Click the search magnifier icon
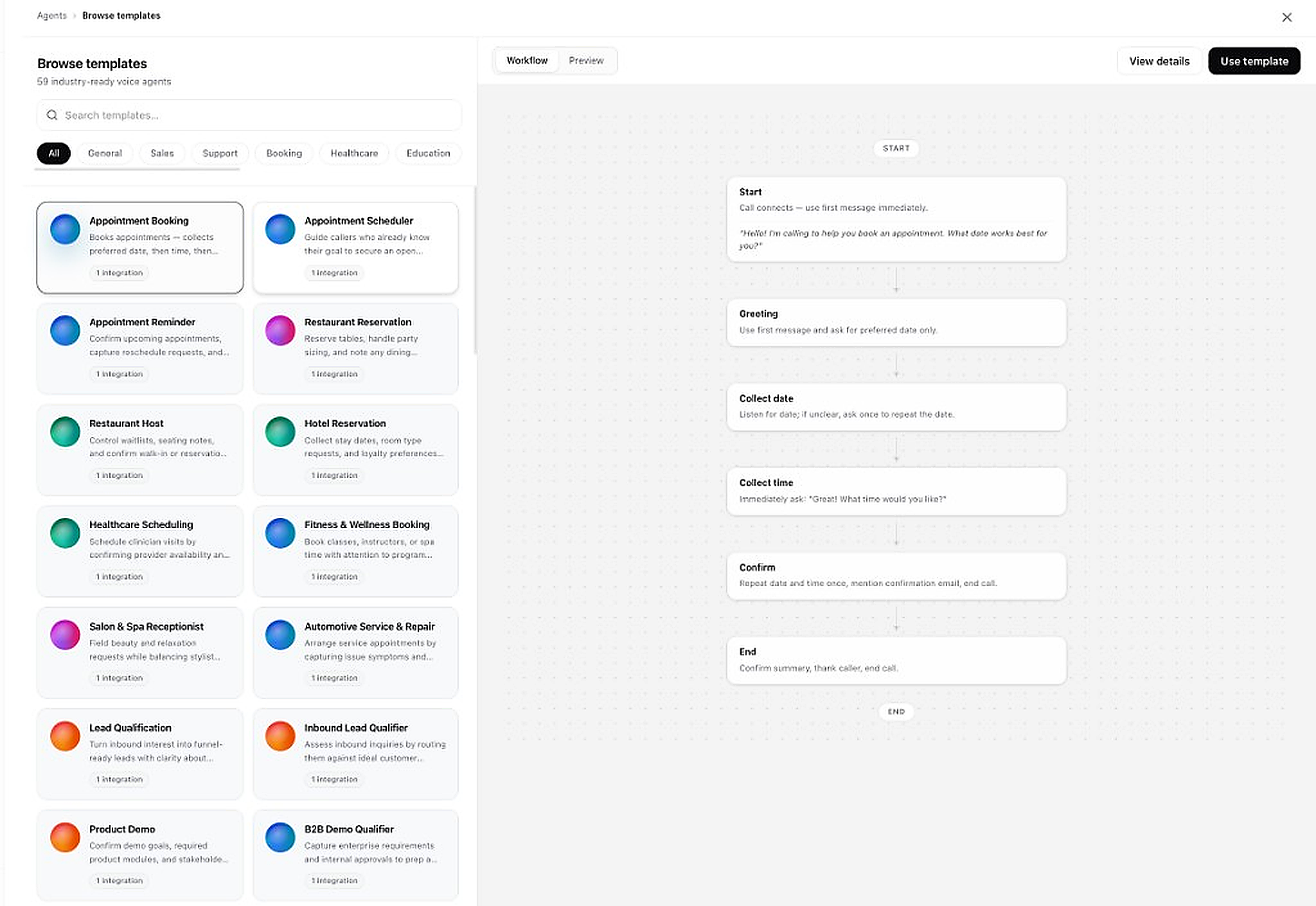 pos(52,115)
